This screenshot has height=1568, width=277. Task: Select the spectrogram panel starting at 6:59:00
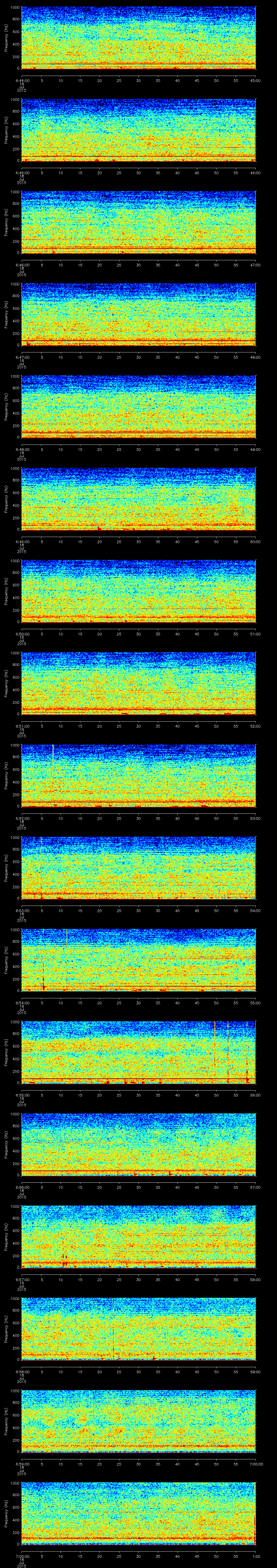(139, 1421)
